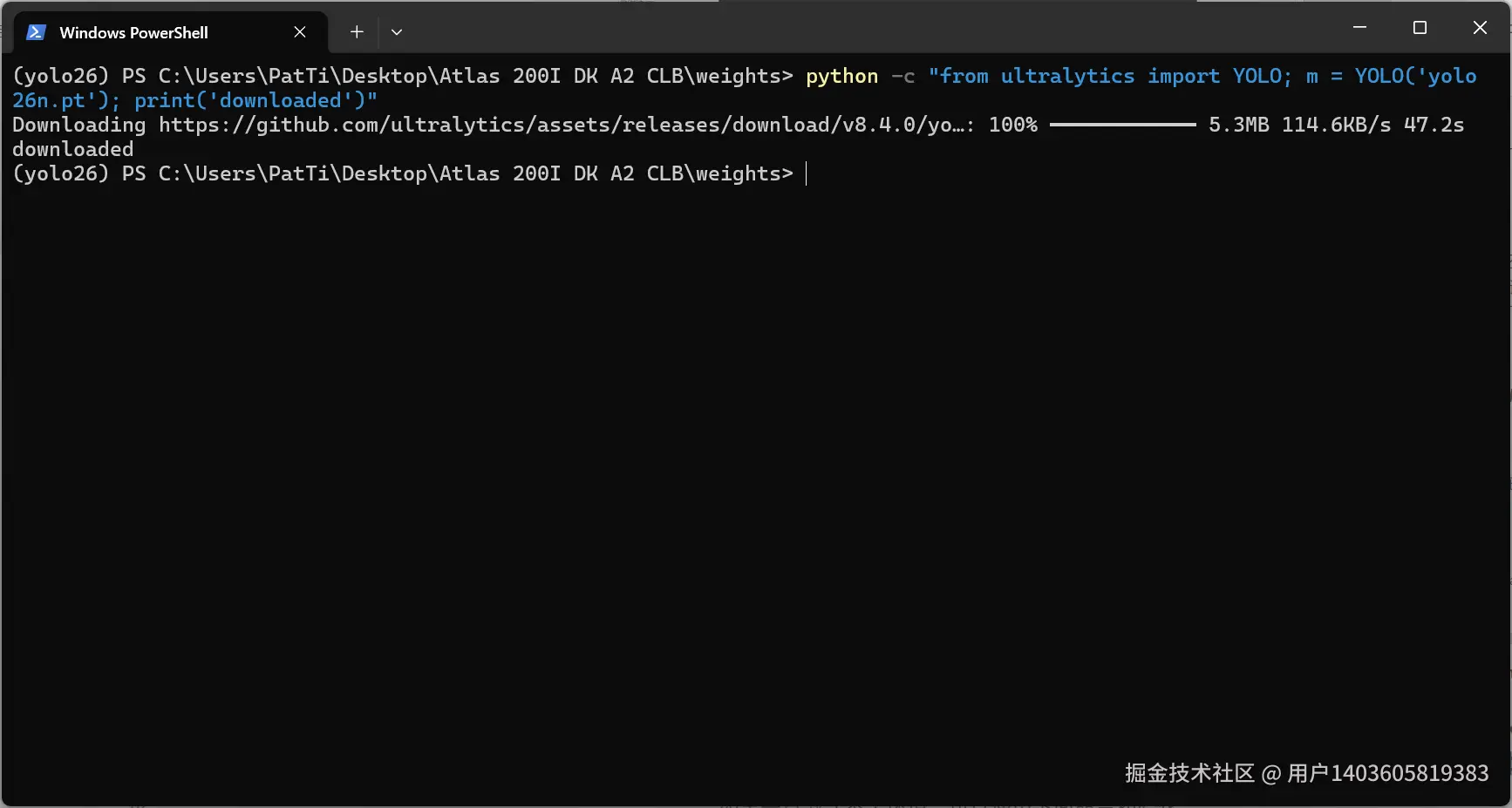Close the Windows PowerShell tab
The width and height of the screenshot is (1512, 808).
tap(300, 32)
